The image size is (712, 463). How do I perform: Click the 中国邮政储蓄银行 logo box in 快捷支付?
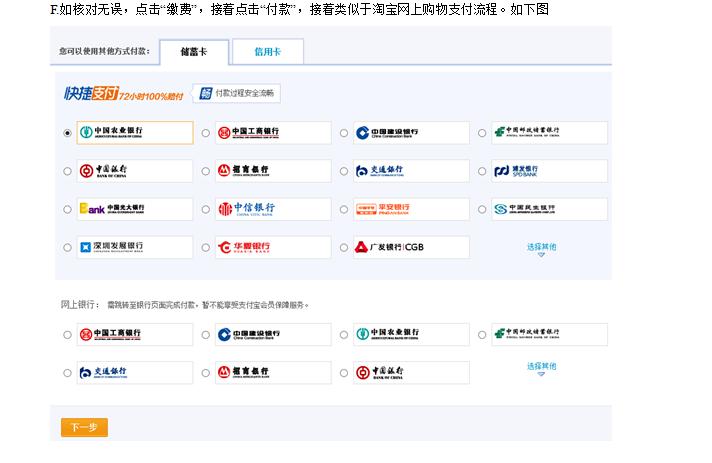(x=549, y=133)
